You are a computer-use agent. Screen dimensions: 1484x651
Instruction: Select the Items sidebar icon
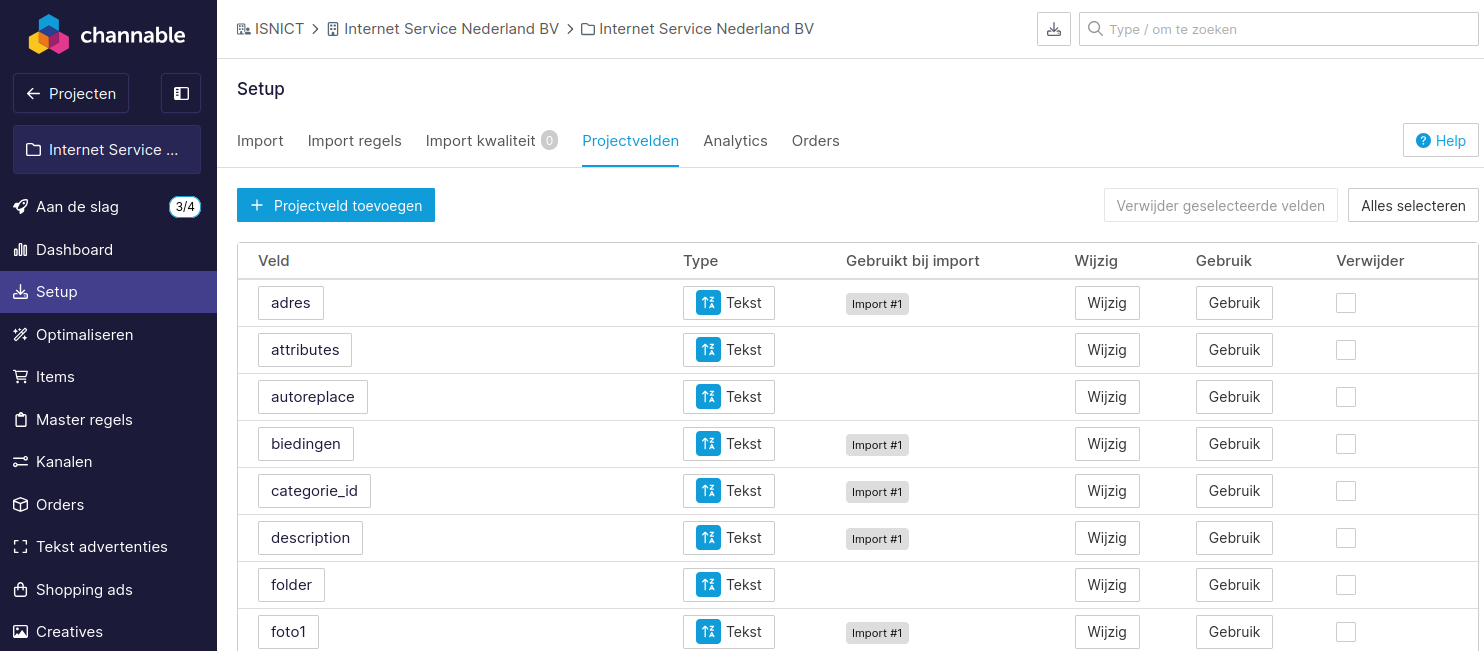click(x=23, y=376)
